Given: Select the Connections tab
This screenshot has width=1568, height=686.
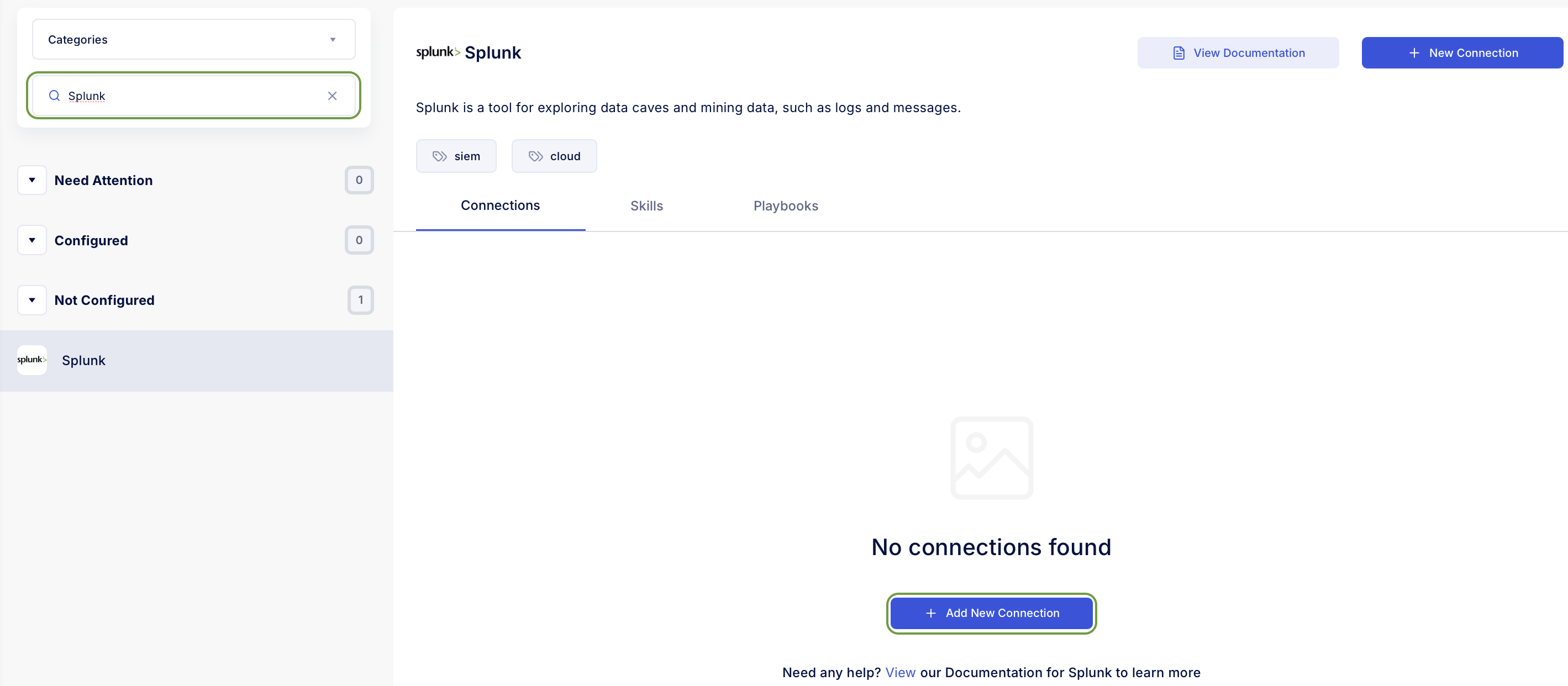Looking at the screenshot, I should coord(501,205).
